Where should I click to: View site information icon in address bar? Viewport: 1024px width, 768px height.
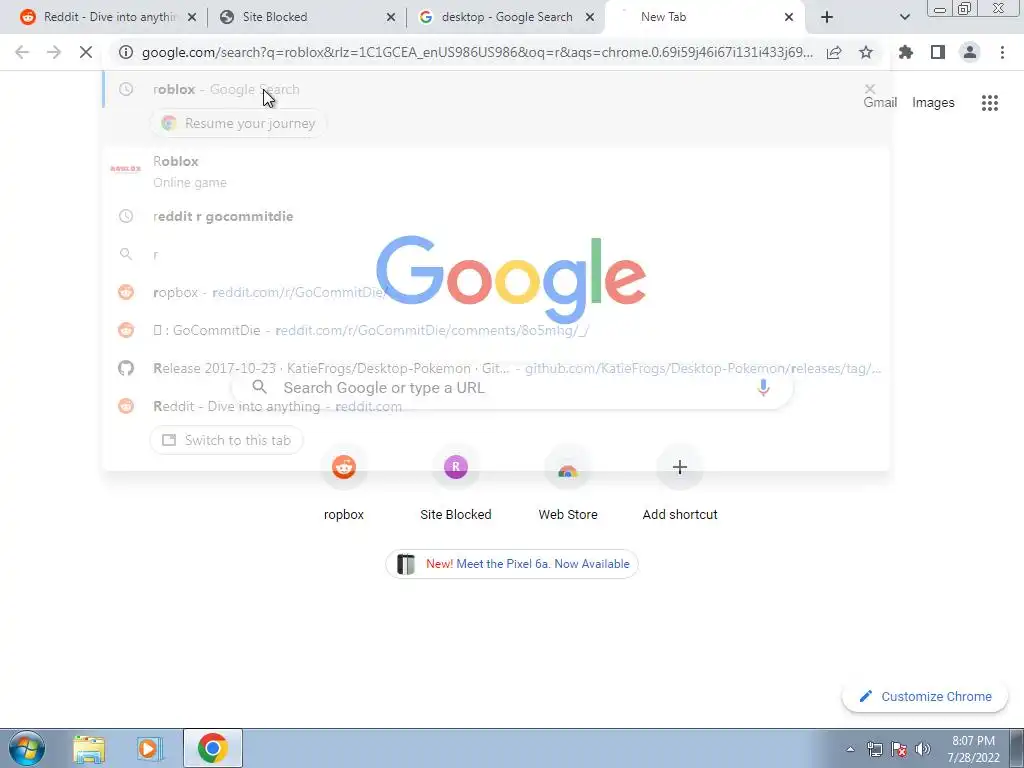[x=126, y=52]
